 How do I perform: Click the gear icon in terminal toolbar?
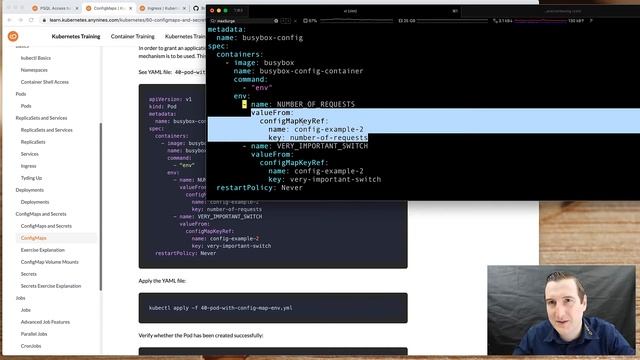coord(276,21)
